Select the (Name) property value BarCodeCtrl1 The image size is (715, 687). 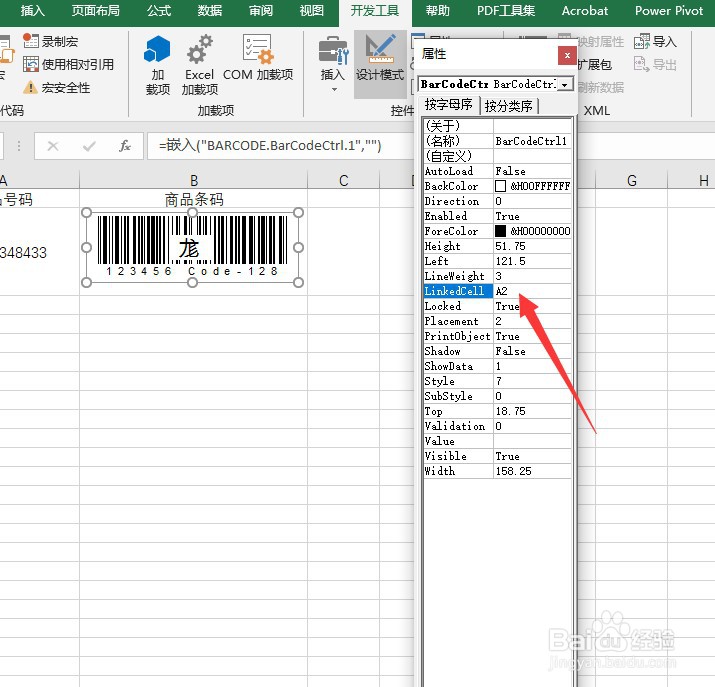pos(531,141)
